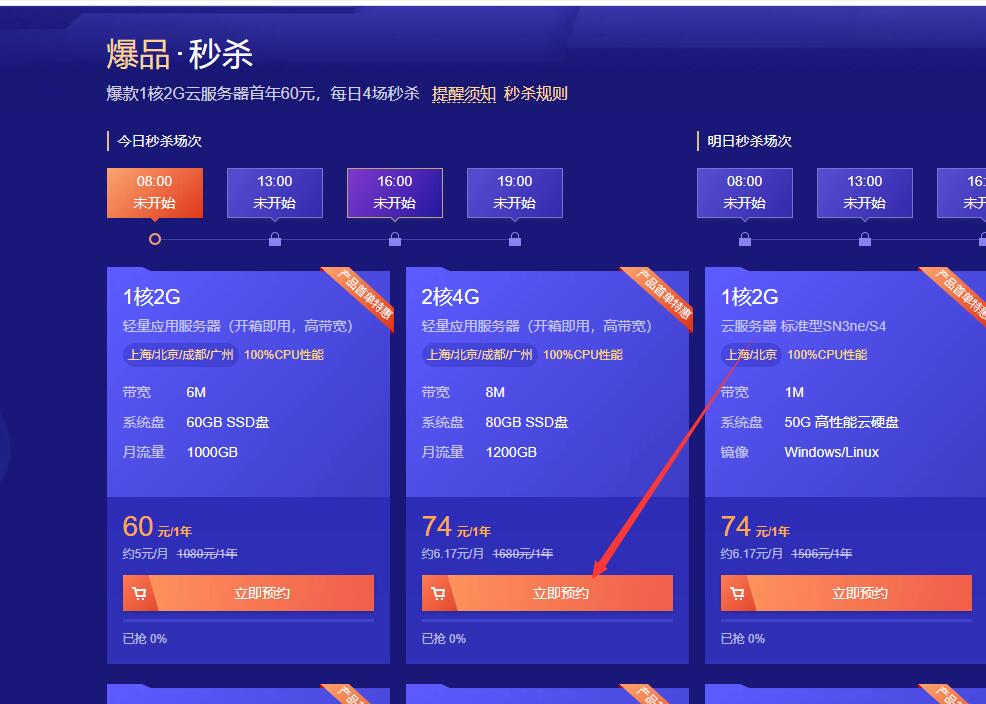
Task: Click 已抢 0% under SN3ne/S4 card
Action: (743, 639)
